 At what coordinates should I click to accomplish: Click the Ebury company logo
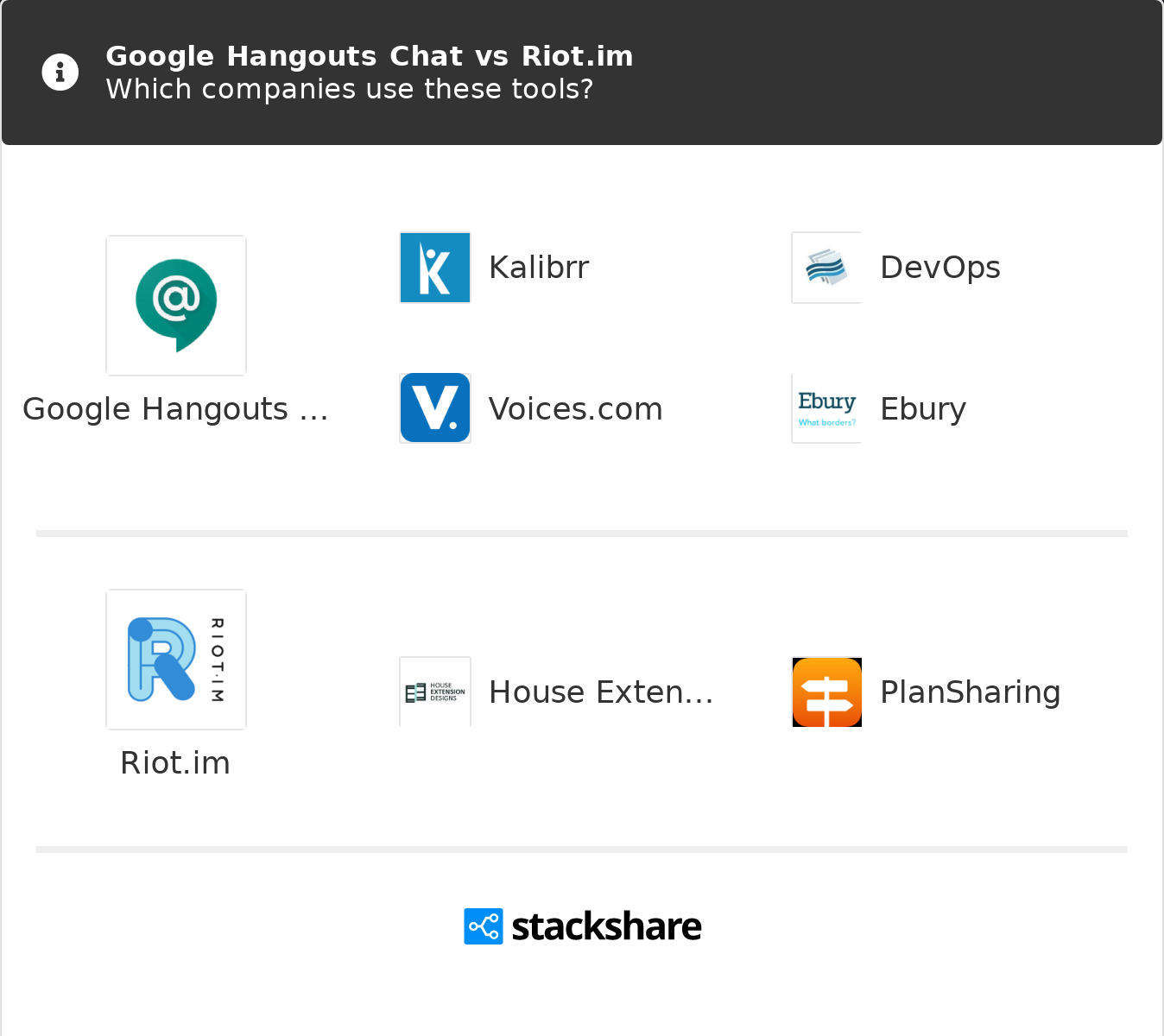pos(826,408)
